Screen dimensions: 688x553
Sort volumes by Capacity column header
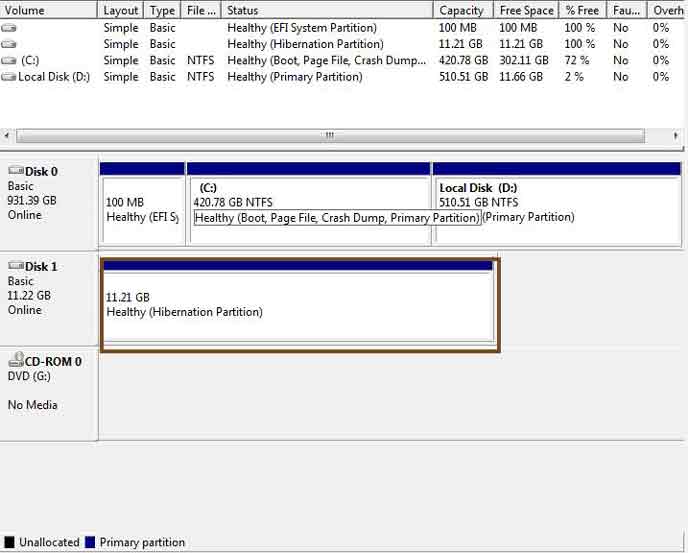[463, 10]
